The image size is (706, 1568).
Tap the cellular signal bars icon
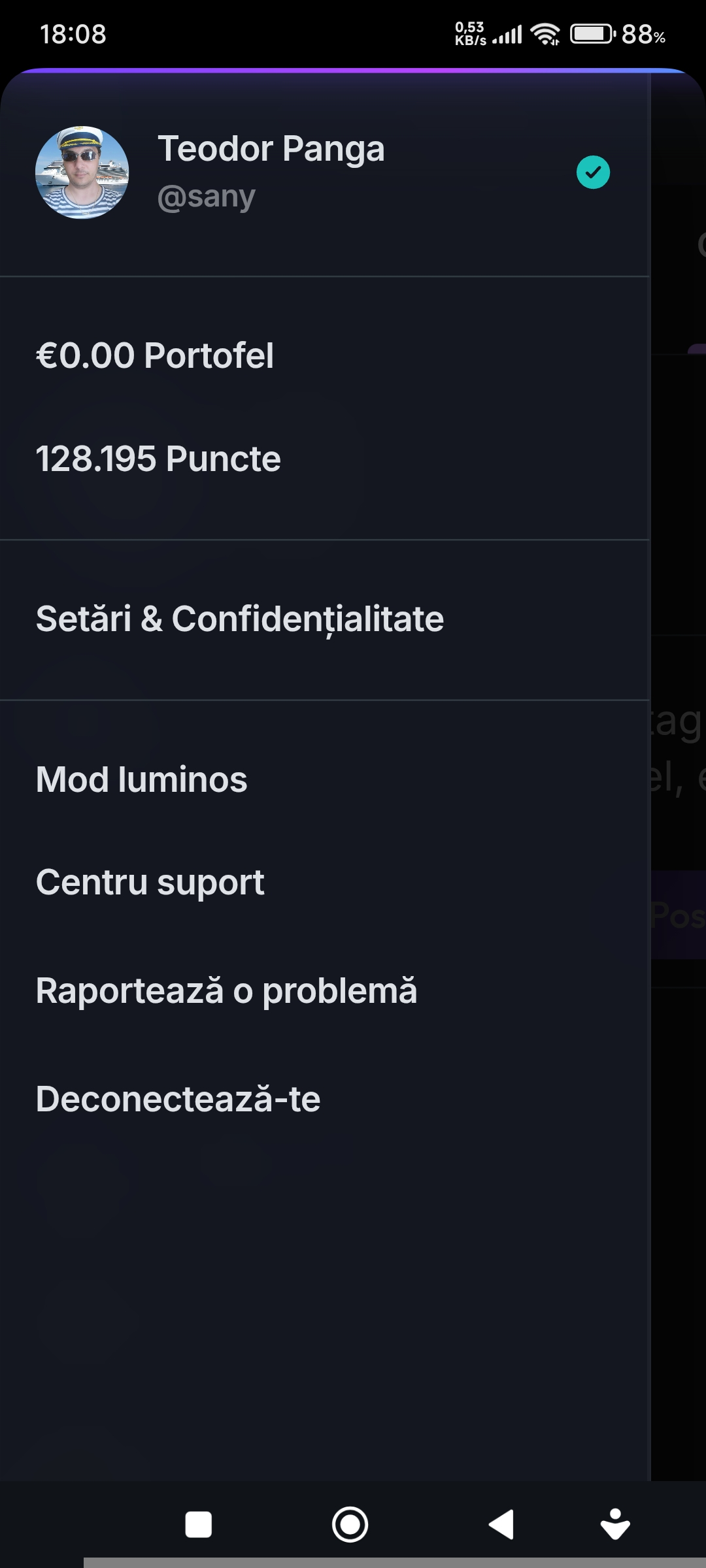(508, 34)
